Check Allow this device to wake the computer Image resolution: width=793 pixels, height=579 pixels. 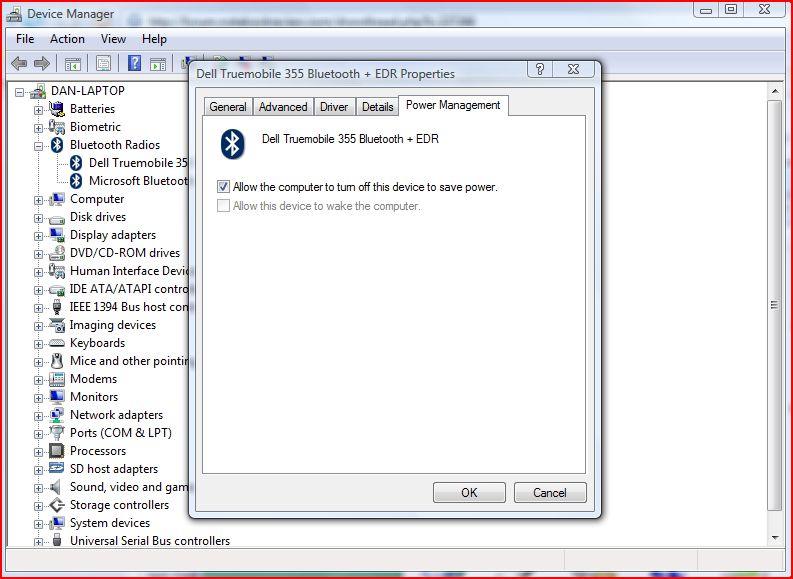(x=223, y=206)
